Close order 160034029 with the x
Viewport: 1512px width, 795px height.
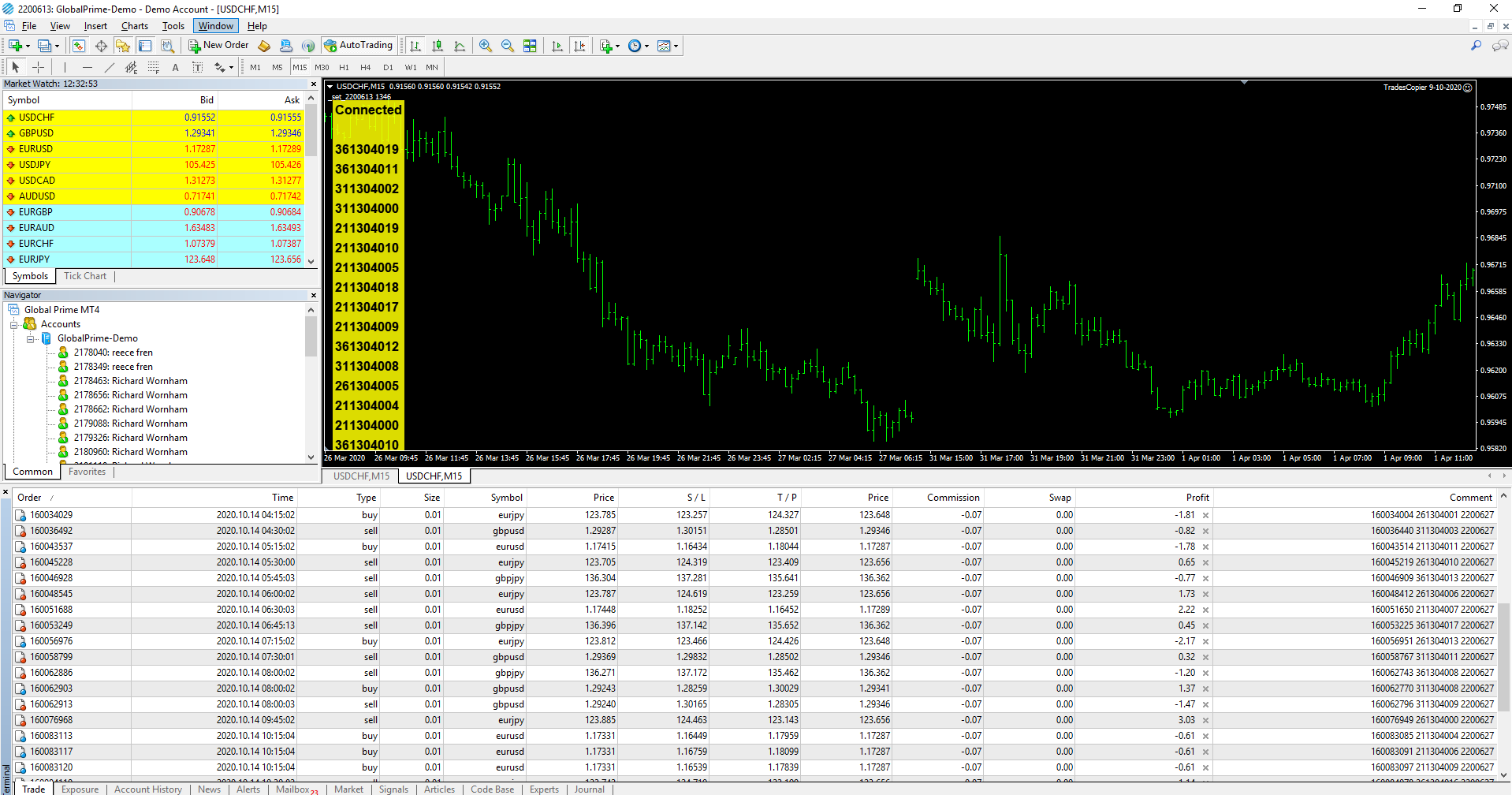coord(1205,515)
